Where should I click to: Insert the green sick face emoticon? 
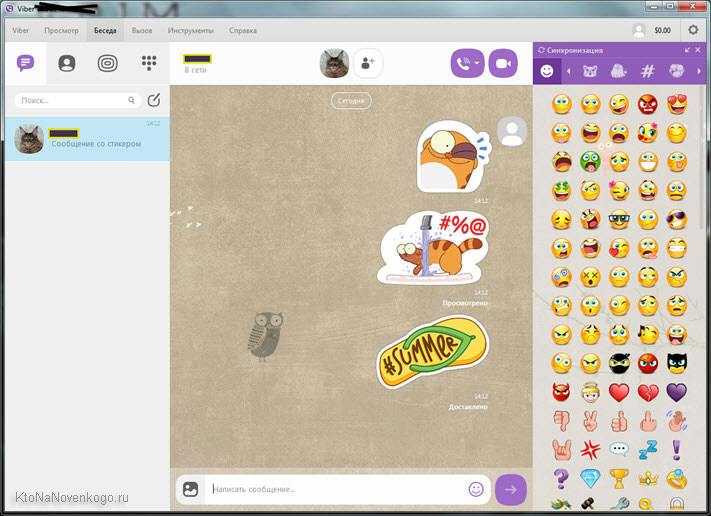590,162
